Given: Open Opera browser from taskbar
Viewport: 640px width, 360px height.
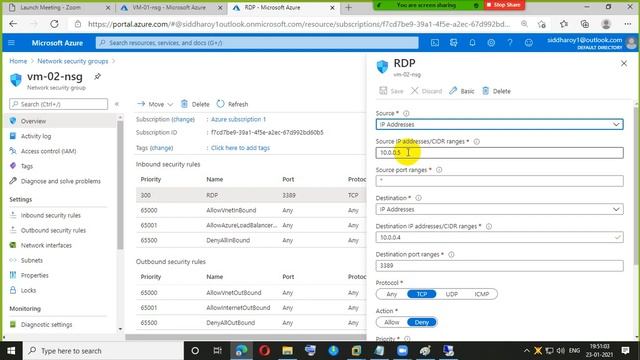Looking at the screenshot, I should point(264,351).
